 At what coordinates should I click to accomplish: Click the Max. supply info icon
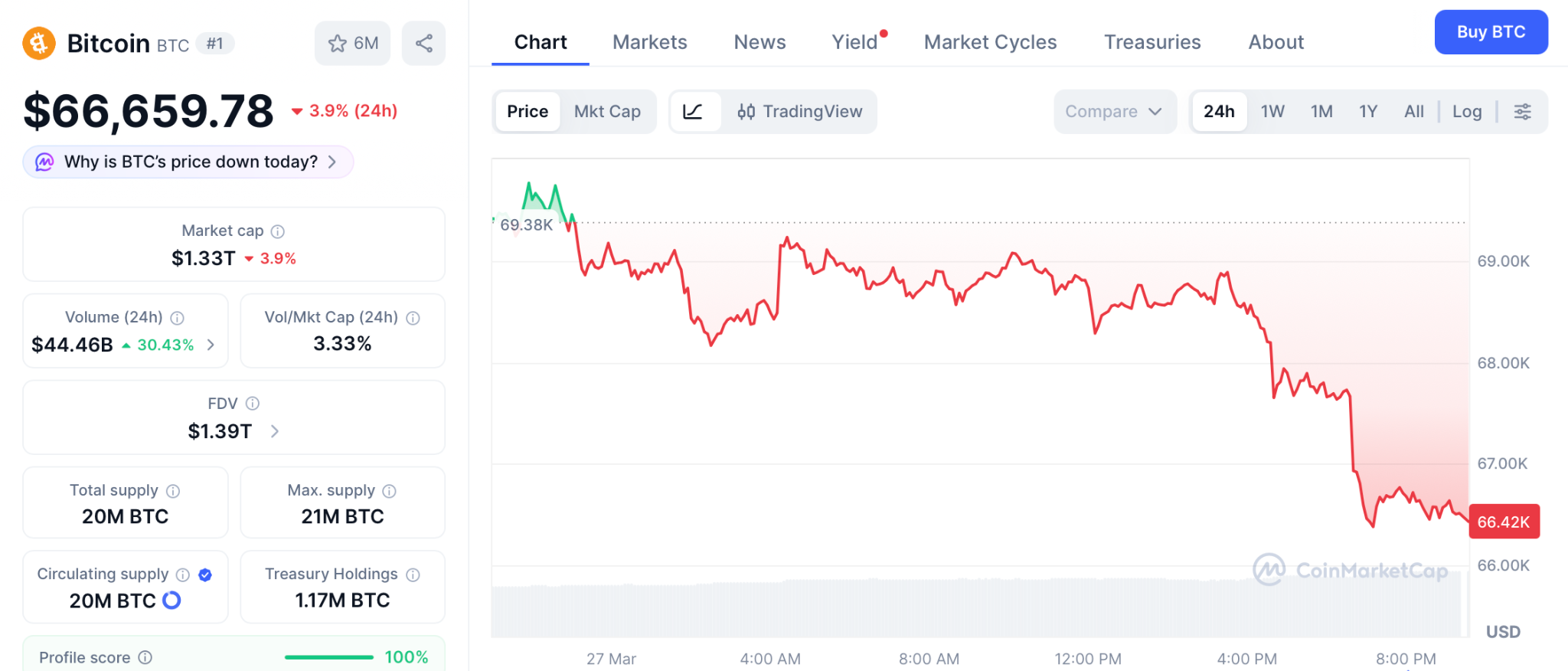pos(389,491)
